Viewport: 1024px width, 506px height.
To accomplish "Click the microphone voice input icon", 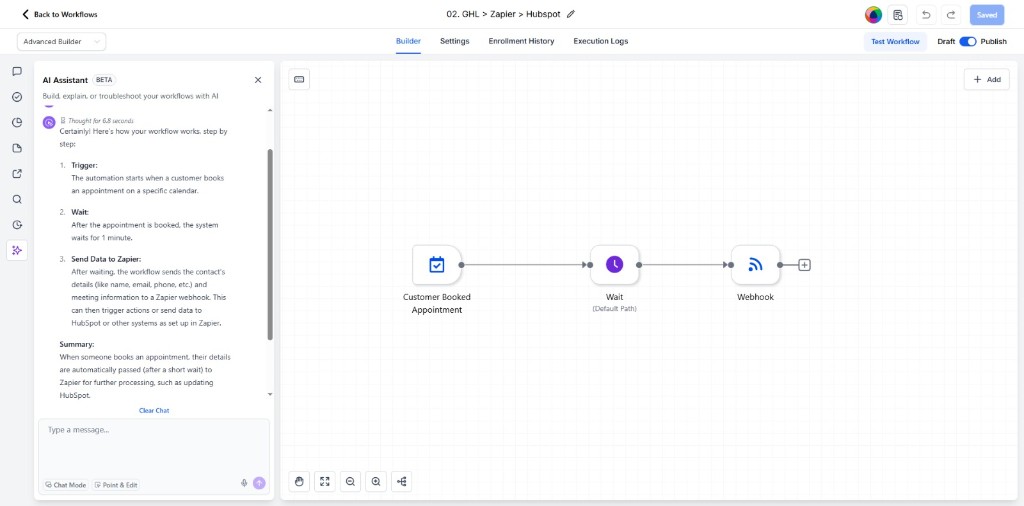I will click(244, 483).
